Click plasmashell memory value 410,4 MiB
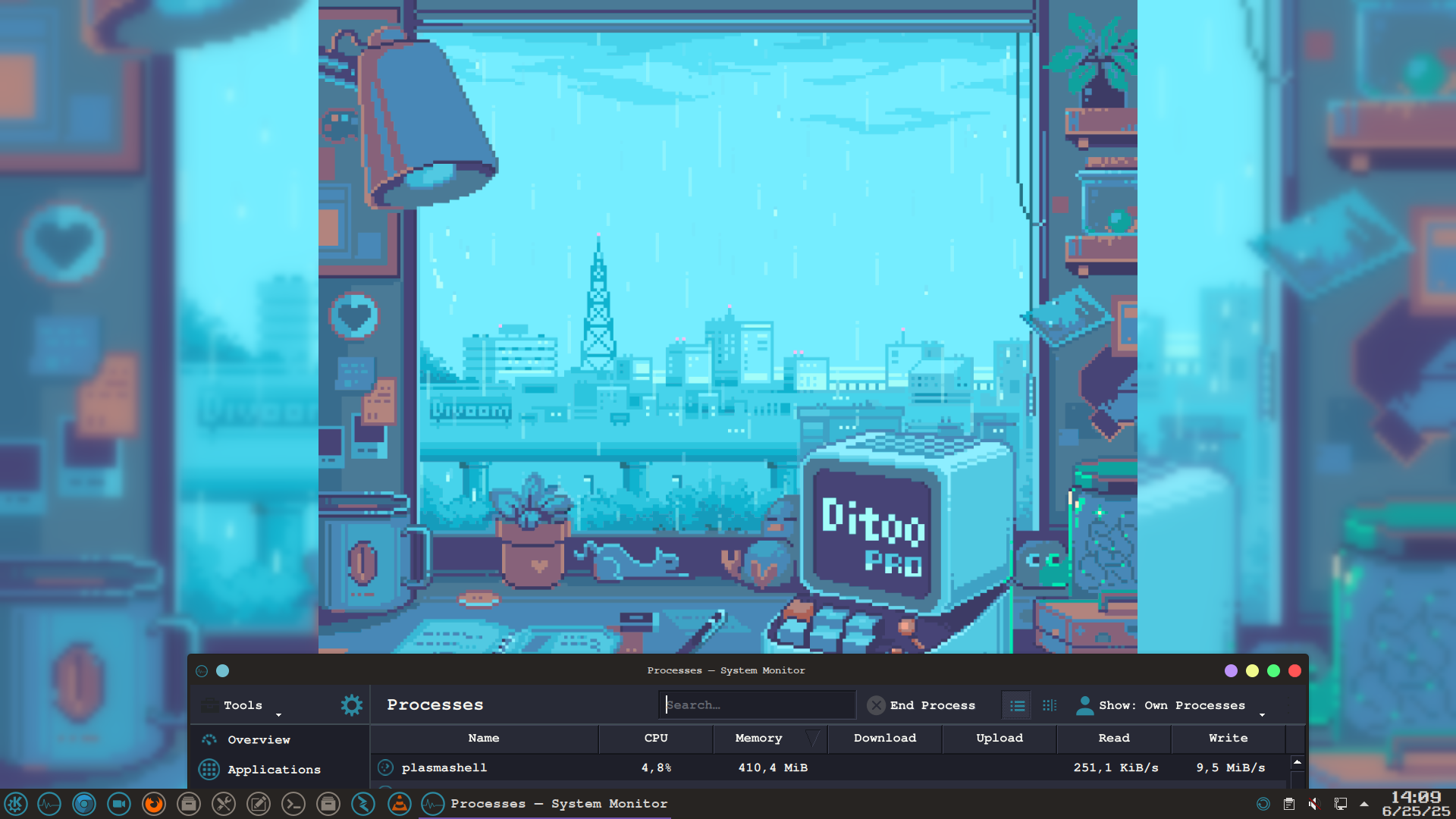The height and width of the screenshot is (819, 1456). click(773, 768)
